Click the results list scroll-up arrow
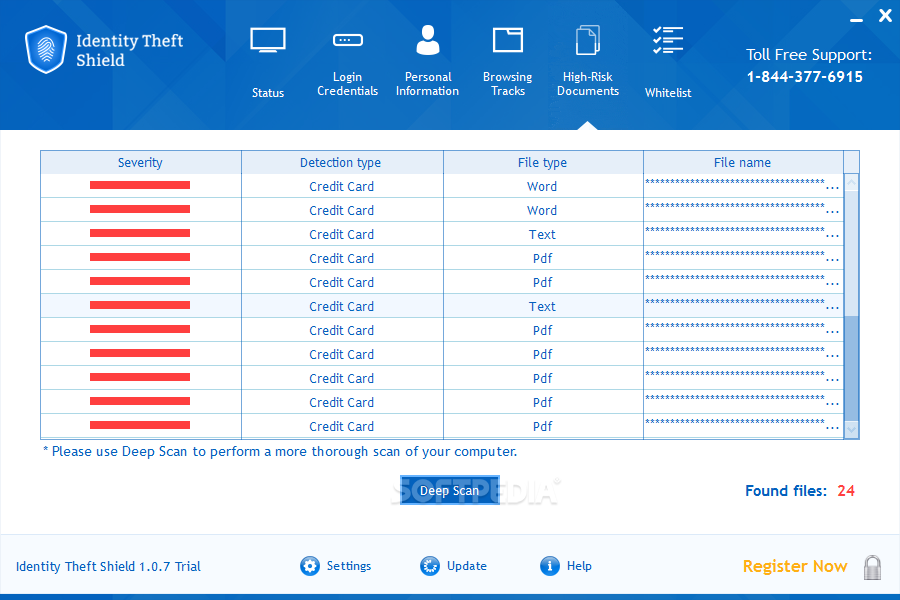 [x=851, y=183]
